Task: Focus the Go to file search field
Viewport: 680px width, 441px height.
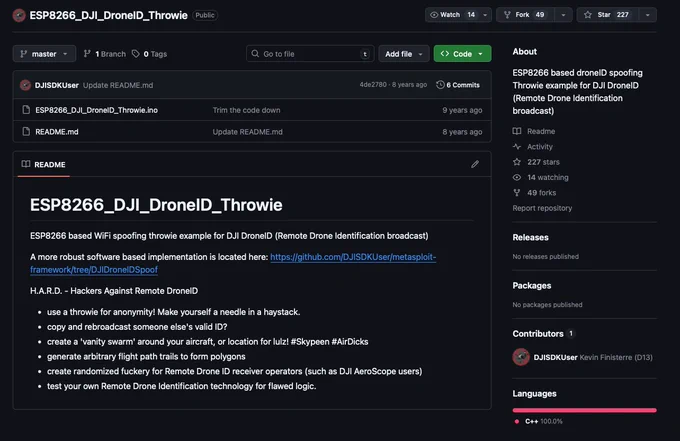Action: (310, 54)
